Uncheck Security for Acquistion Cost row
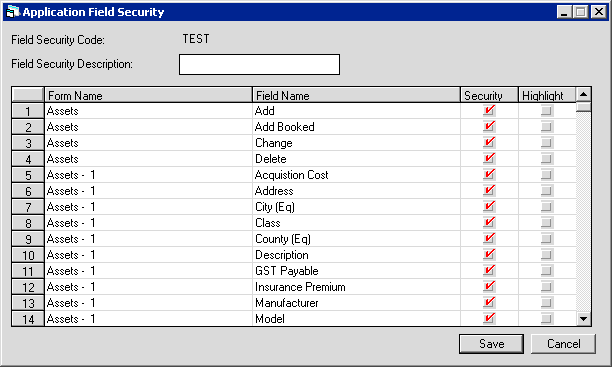This screenshot has width=612, height=367. (x=489, y=175)
